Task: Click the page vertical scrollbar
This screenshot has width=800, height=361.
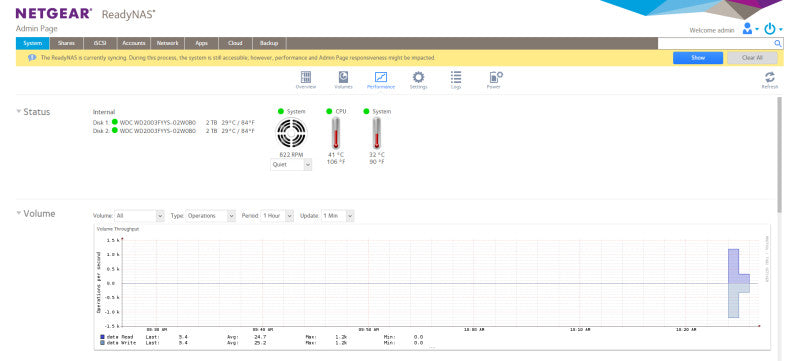Action: coord(779,154)
